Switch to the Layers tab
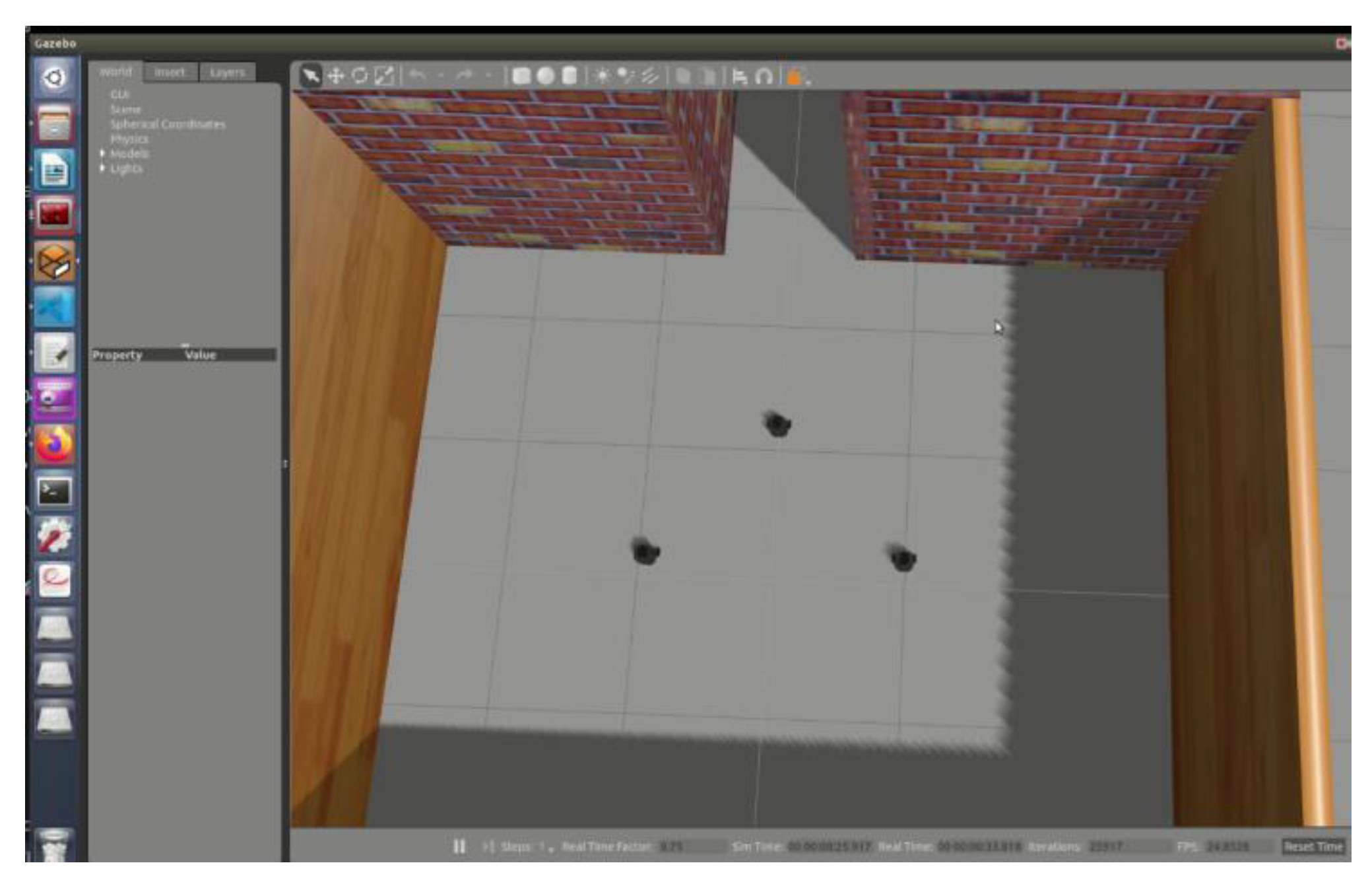Viewport: 1372px width, 896px height. (x=227, y=72)
